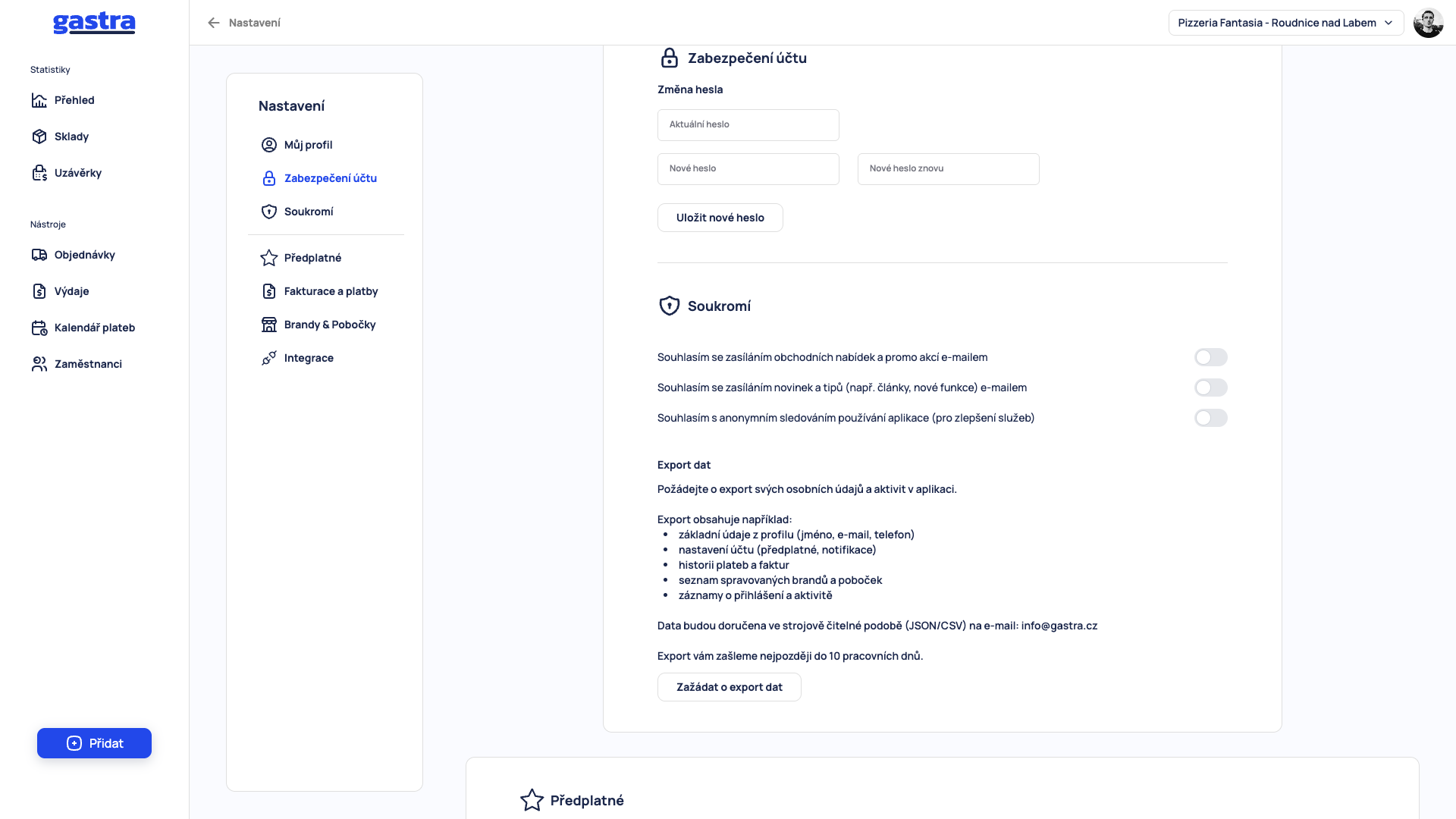Viewport: 1456px width, 819px height.
Task: Go to Objednávky in sidebar
Action: [x=85, y=255]
